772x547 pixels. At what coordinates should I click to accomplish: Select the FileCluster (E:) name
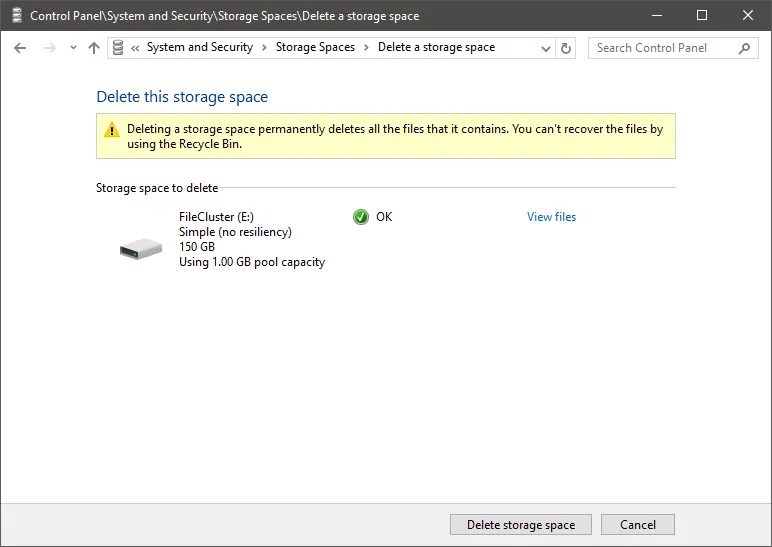(216, 217)
